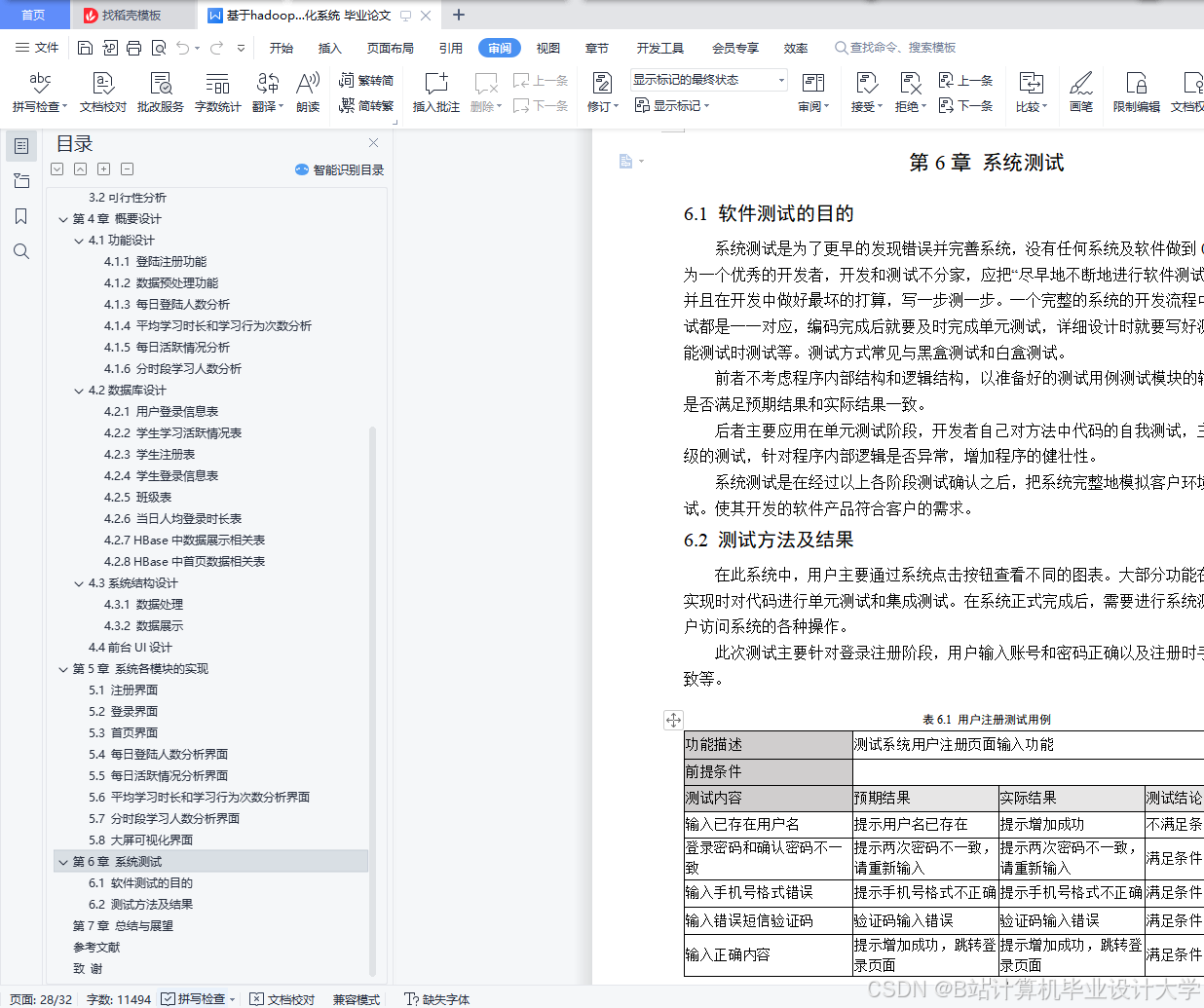The width and height of the screenshot is (1204, 1008).
Task: Open the search icon in left sidebar
Action: point(21,251)
